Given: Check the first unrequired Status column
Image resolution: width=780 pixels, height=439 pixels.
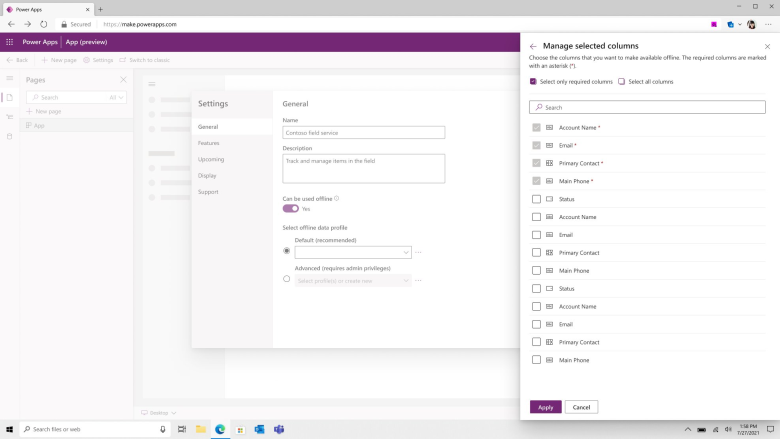Looking at the screenshot, I should pos(536,199).
